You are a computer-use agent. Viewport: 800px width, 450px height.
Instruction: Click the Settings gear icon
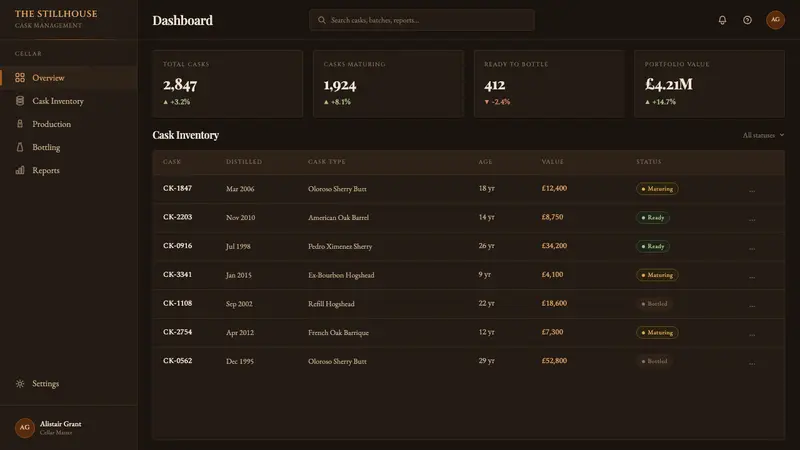click(x=20, y=383)
